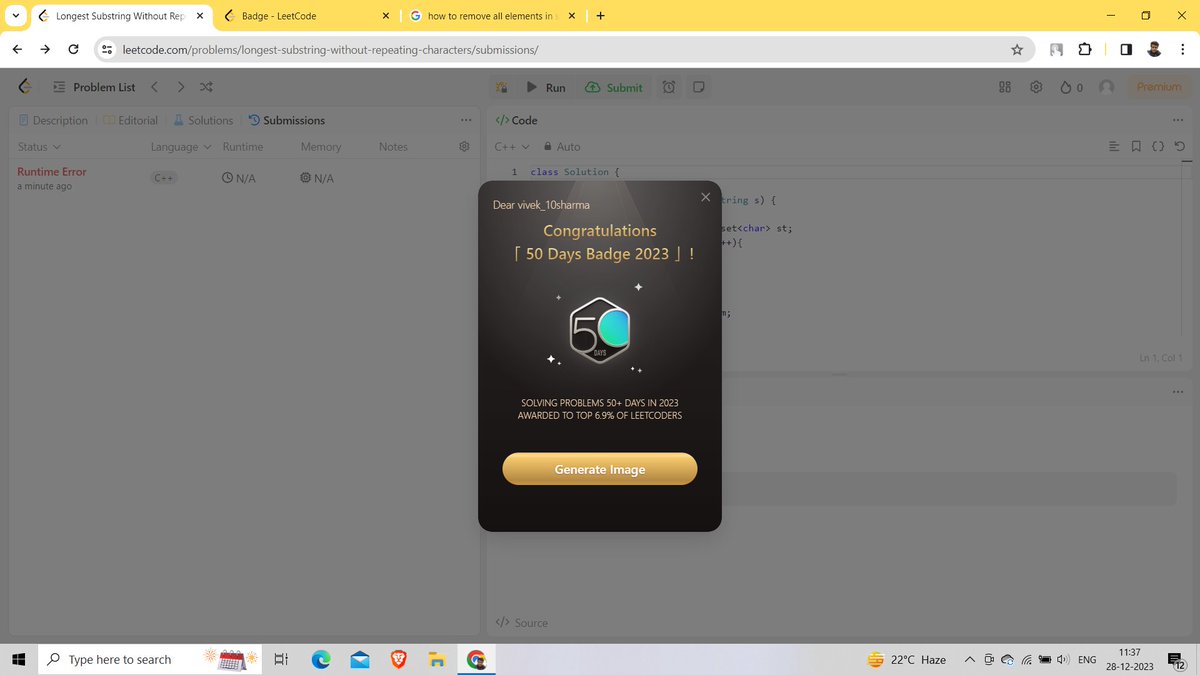Image resolution: width=1200 pixels, height=675 pixels.
Task: Go to previous problem arrow
Action: pyautogui.click(x=154, y=87)
